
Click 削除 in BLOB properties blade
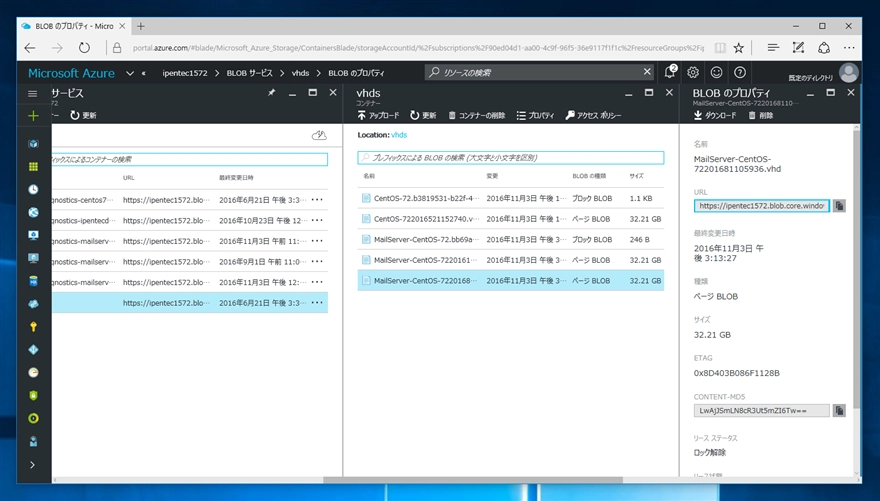760,115
